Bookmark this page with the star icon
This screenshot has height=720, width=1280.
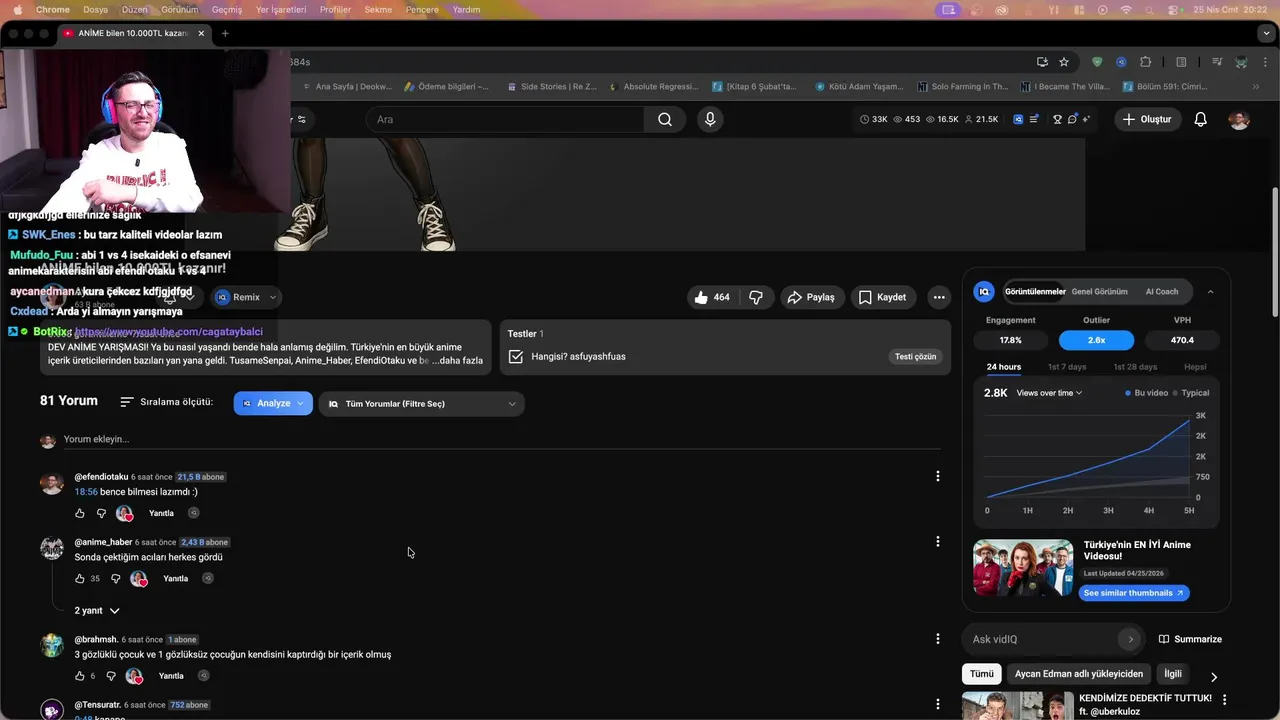pos(1064,62)
